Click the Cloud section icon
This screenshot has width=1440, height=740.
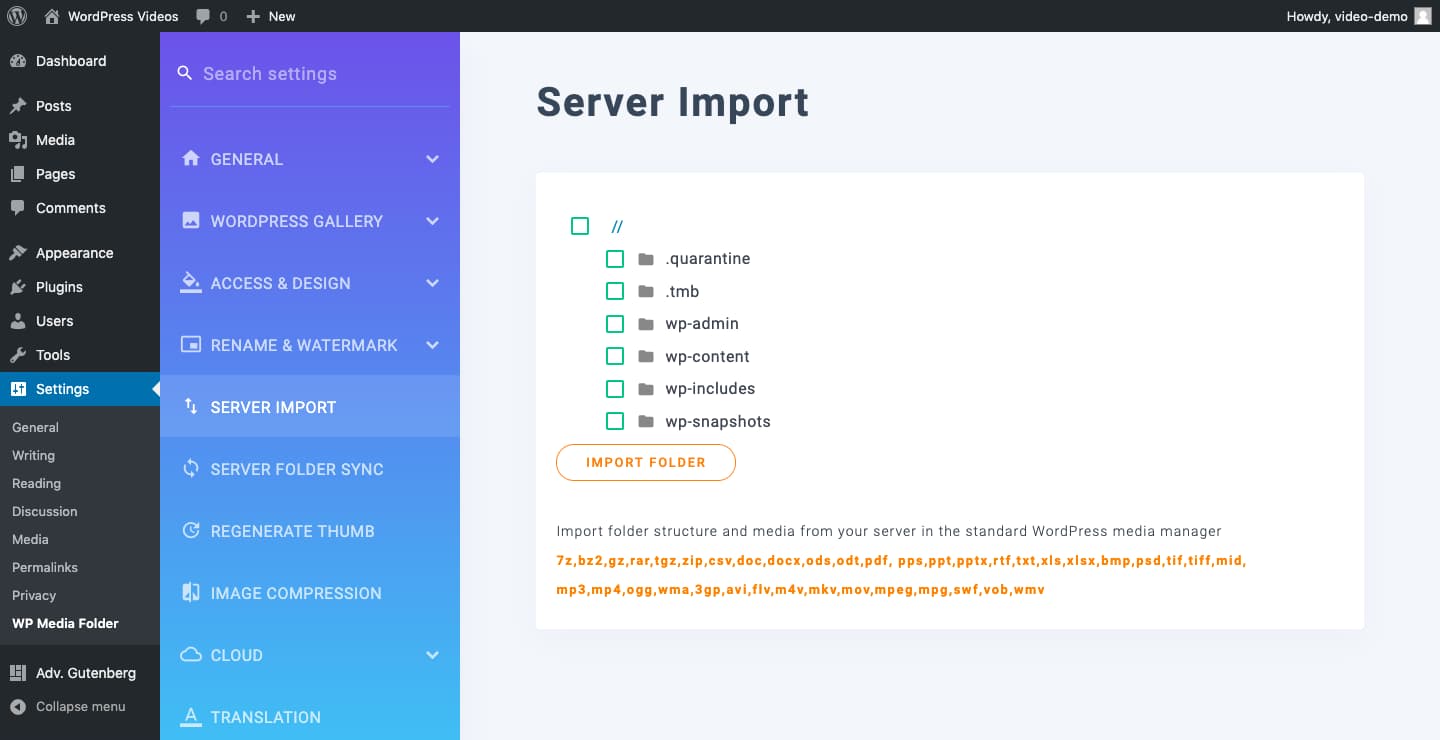pyautogui.click(x=190, y=654)
